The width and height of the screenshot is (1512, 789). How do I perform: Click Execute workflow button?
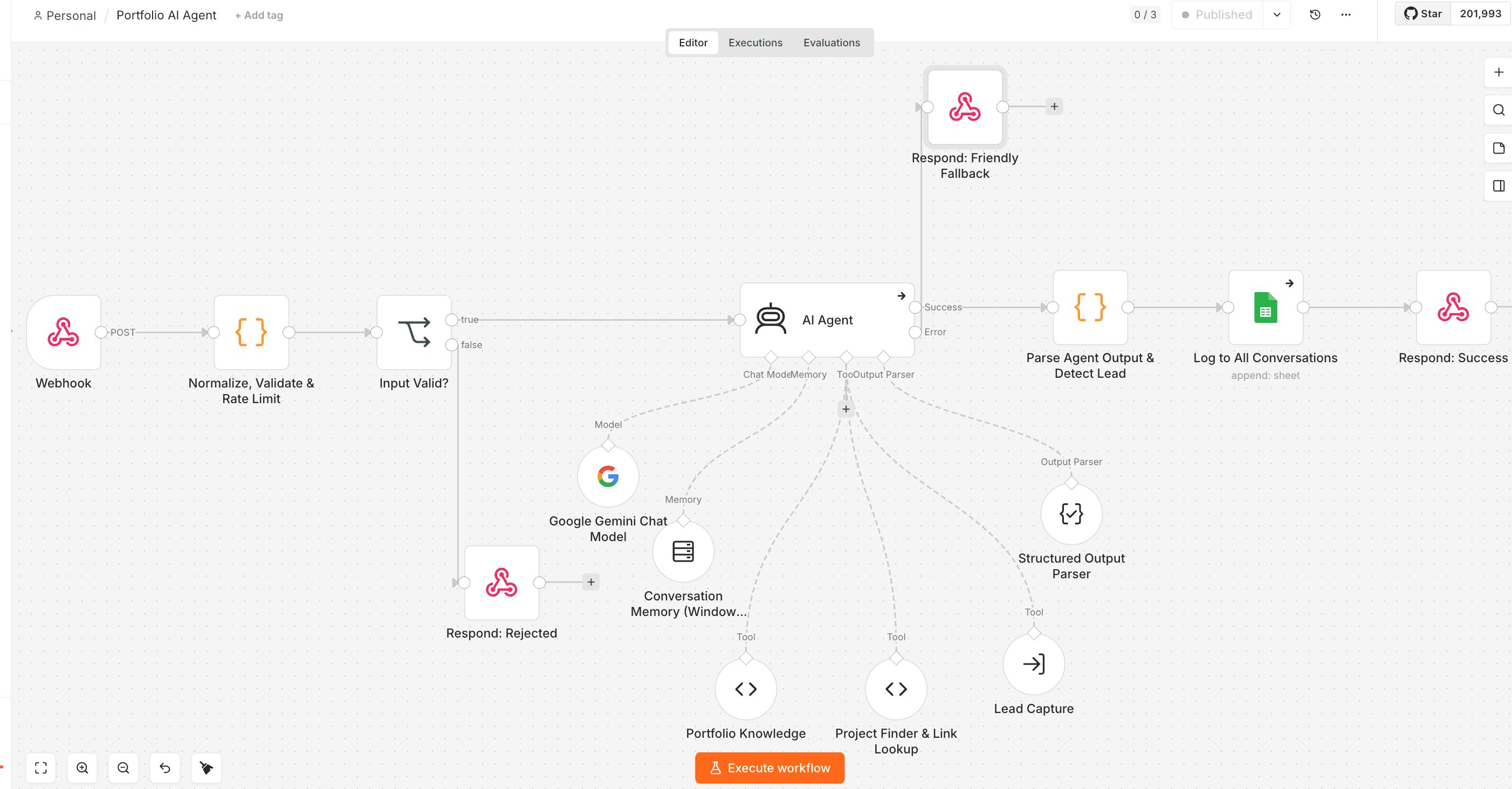tap(769, 768)
